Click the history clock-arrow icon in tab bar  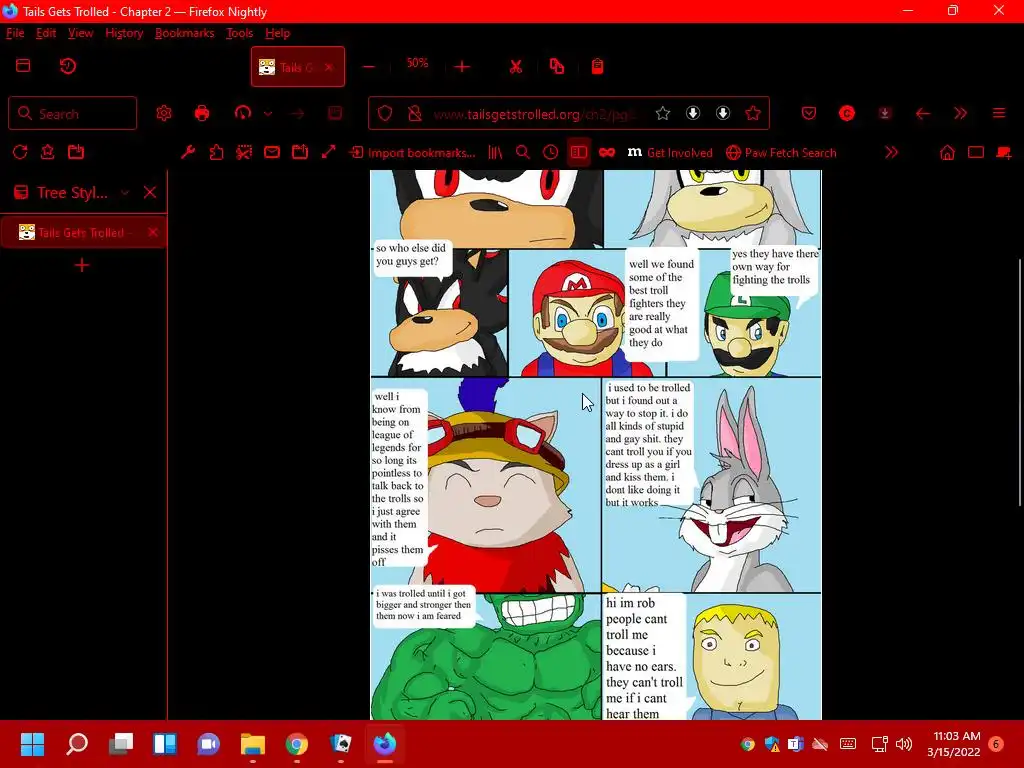coord(68,66)
